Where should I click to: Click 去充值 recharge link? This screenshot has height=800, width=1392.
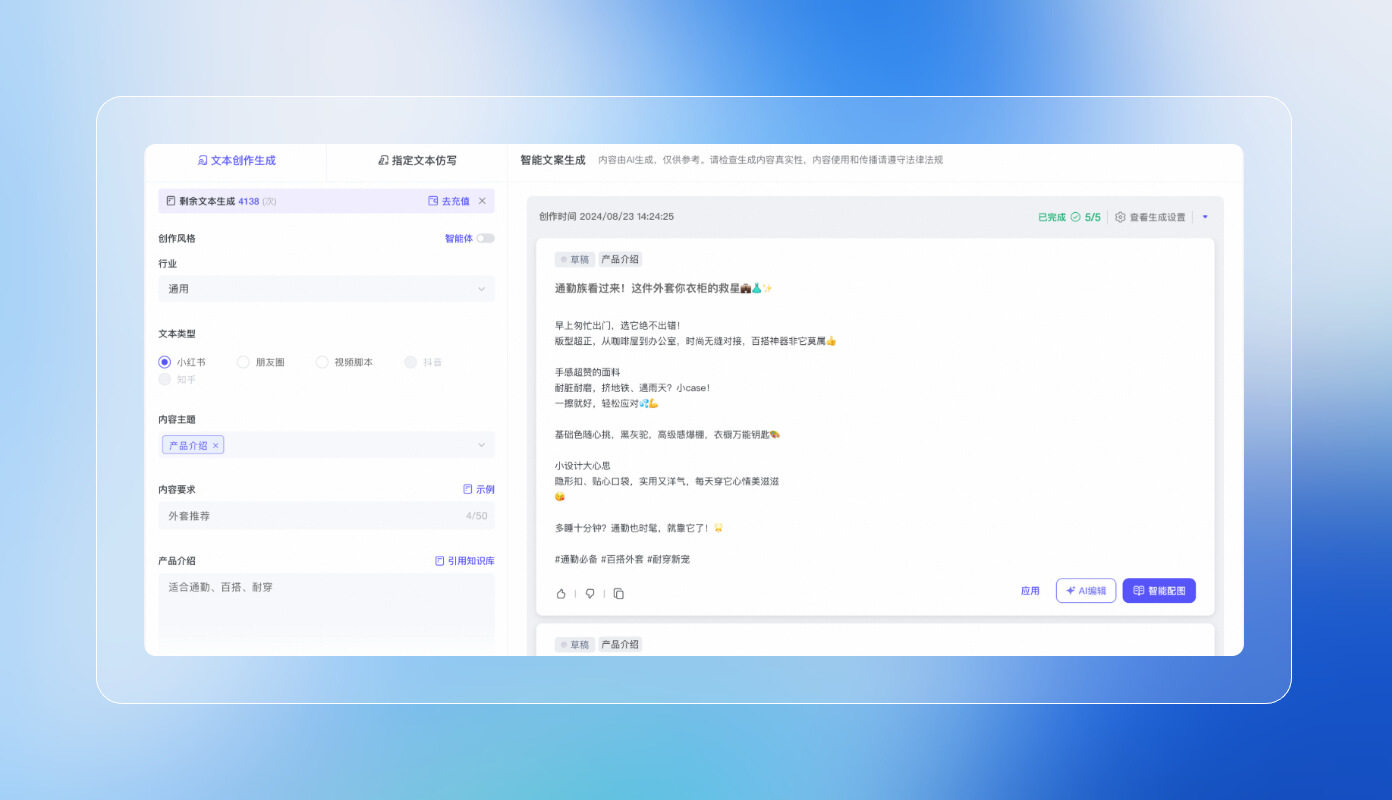point(448,201)
